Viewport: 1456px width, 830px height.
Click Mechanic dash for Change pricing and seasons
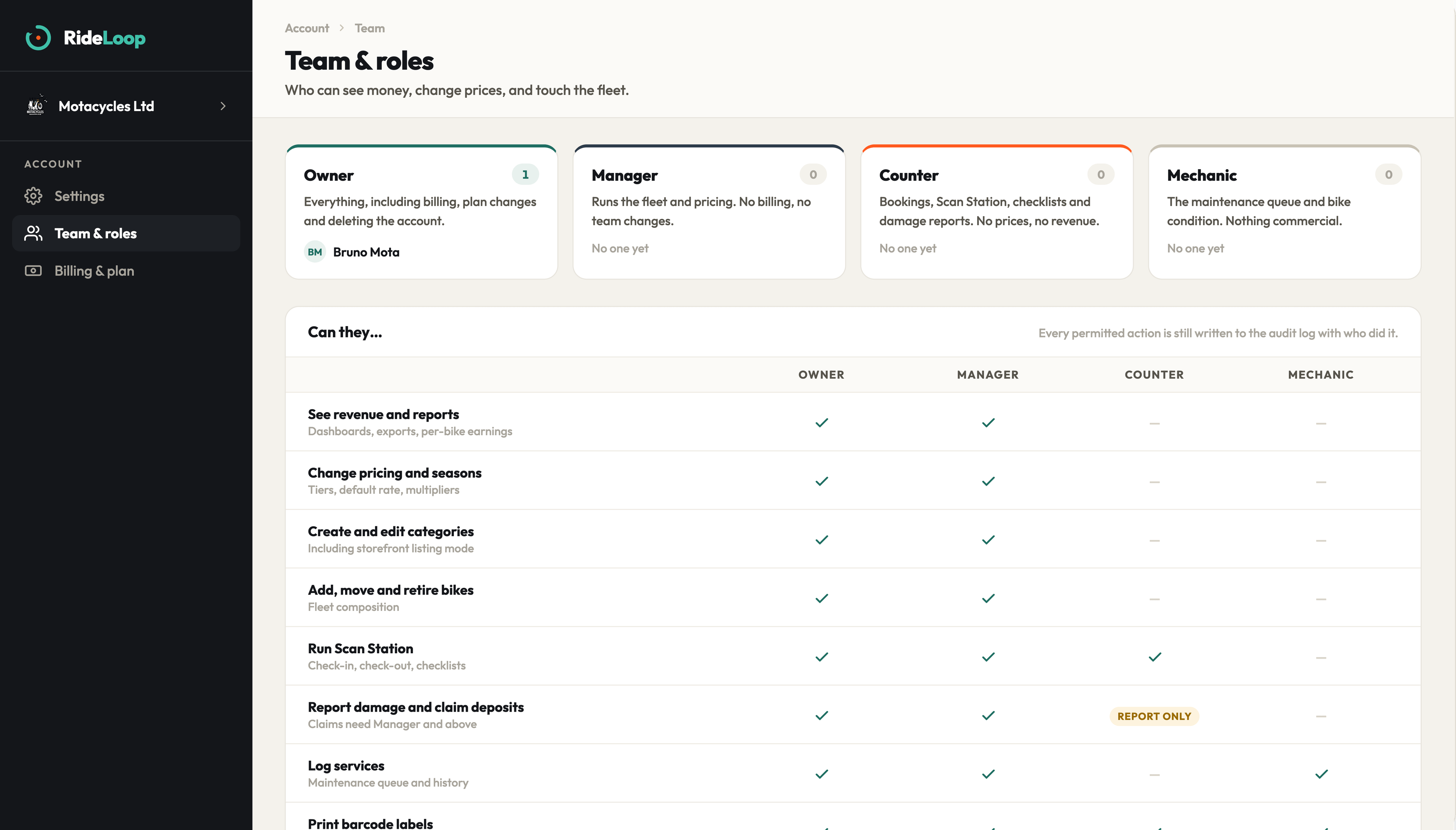1321,482
